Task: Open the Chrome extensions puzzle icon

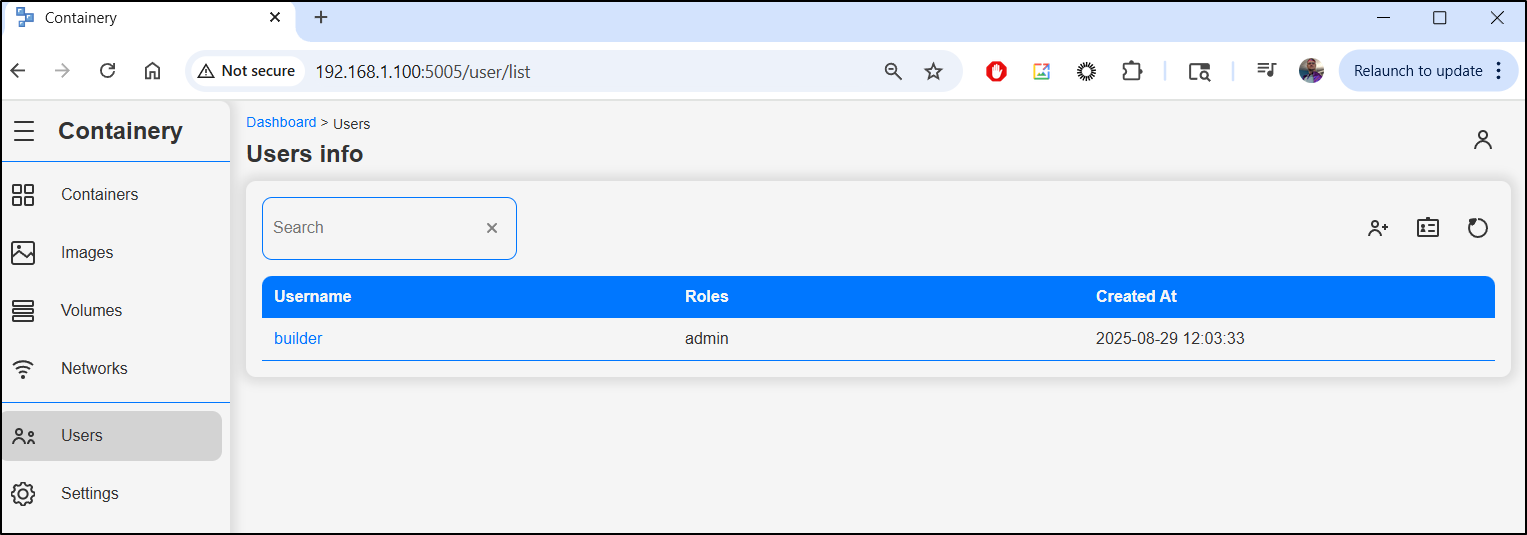Action: [x=1132, y=71]
